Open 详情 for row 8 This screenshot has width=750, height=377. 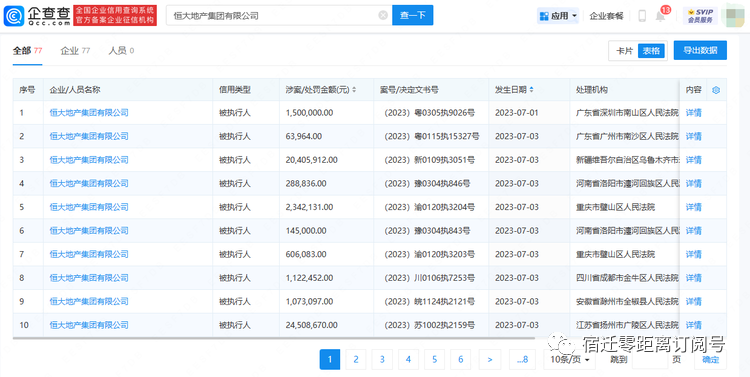point(694,278)
